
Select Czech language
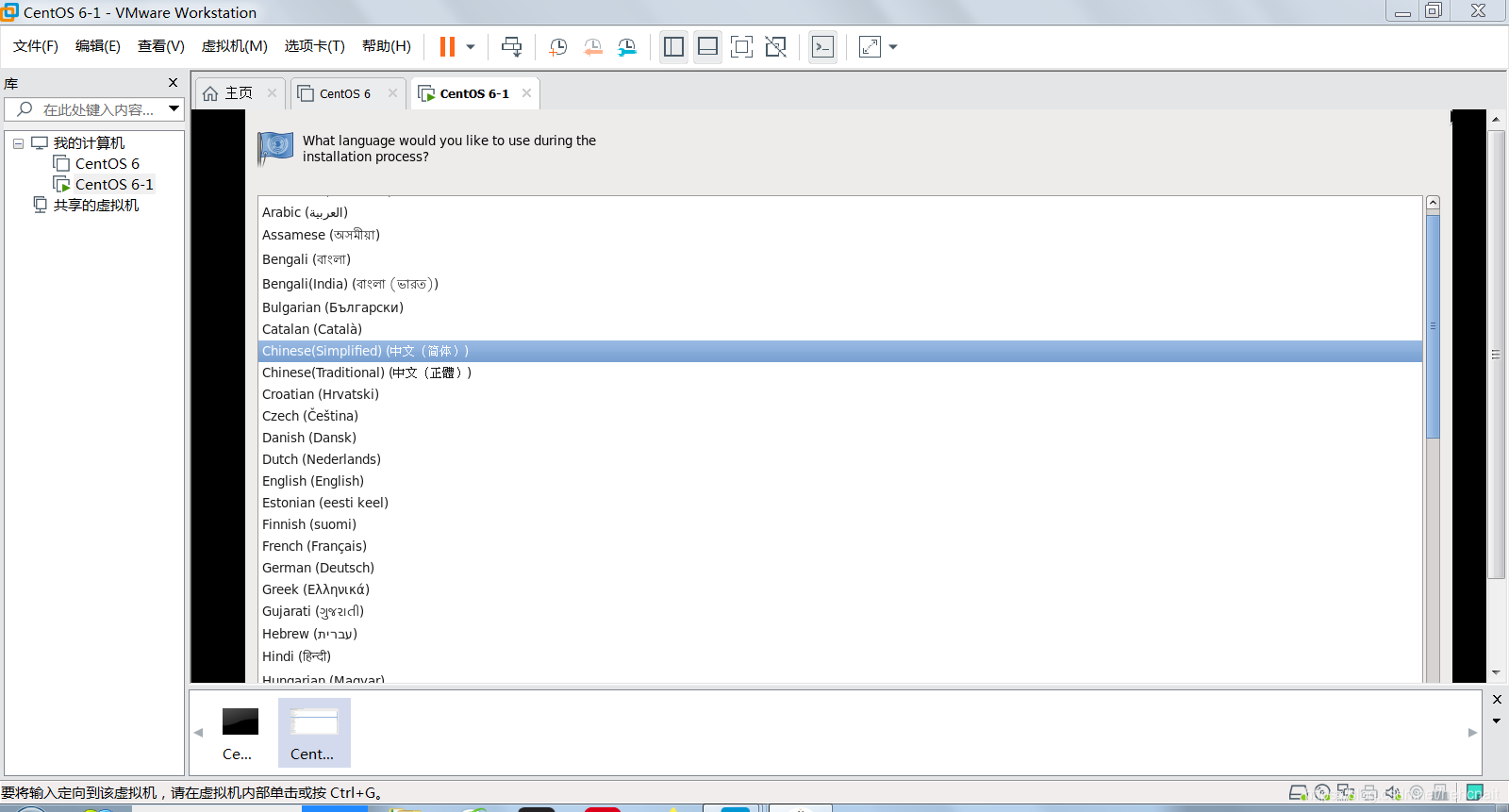pyautogui.click(x=839, y=416)
